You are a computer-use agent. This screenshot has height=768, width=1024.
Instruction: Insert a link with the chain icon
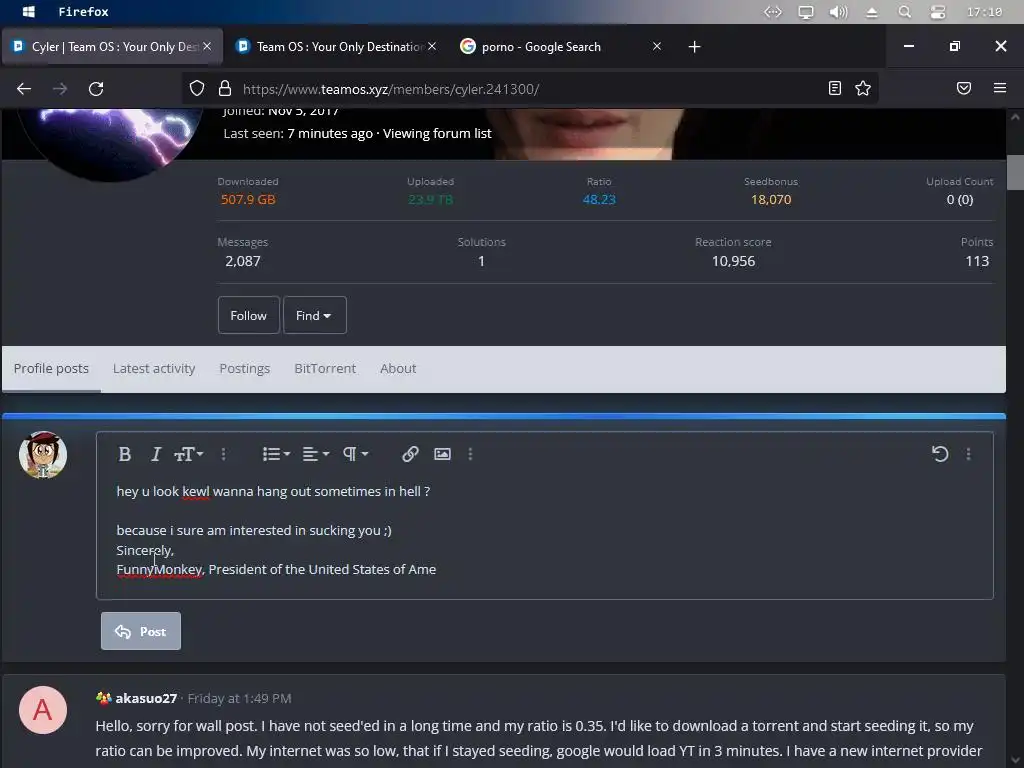[410, 454]
